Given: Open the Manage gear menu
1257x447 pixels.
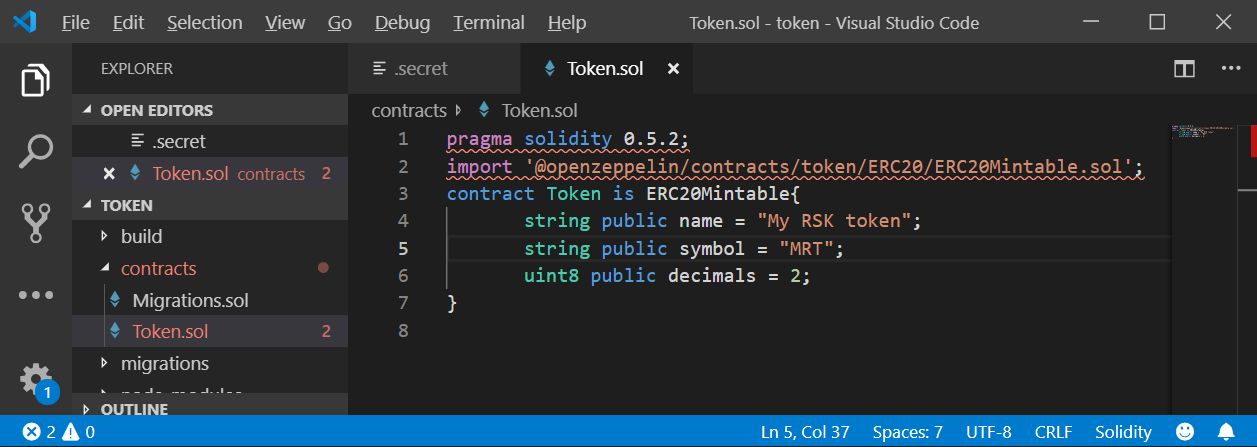Looking at the screenshot, I should point(36,381).
